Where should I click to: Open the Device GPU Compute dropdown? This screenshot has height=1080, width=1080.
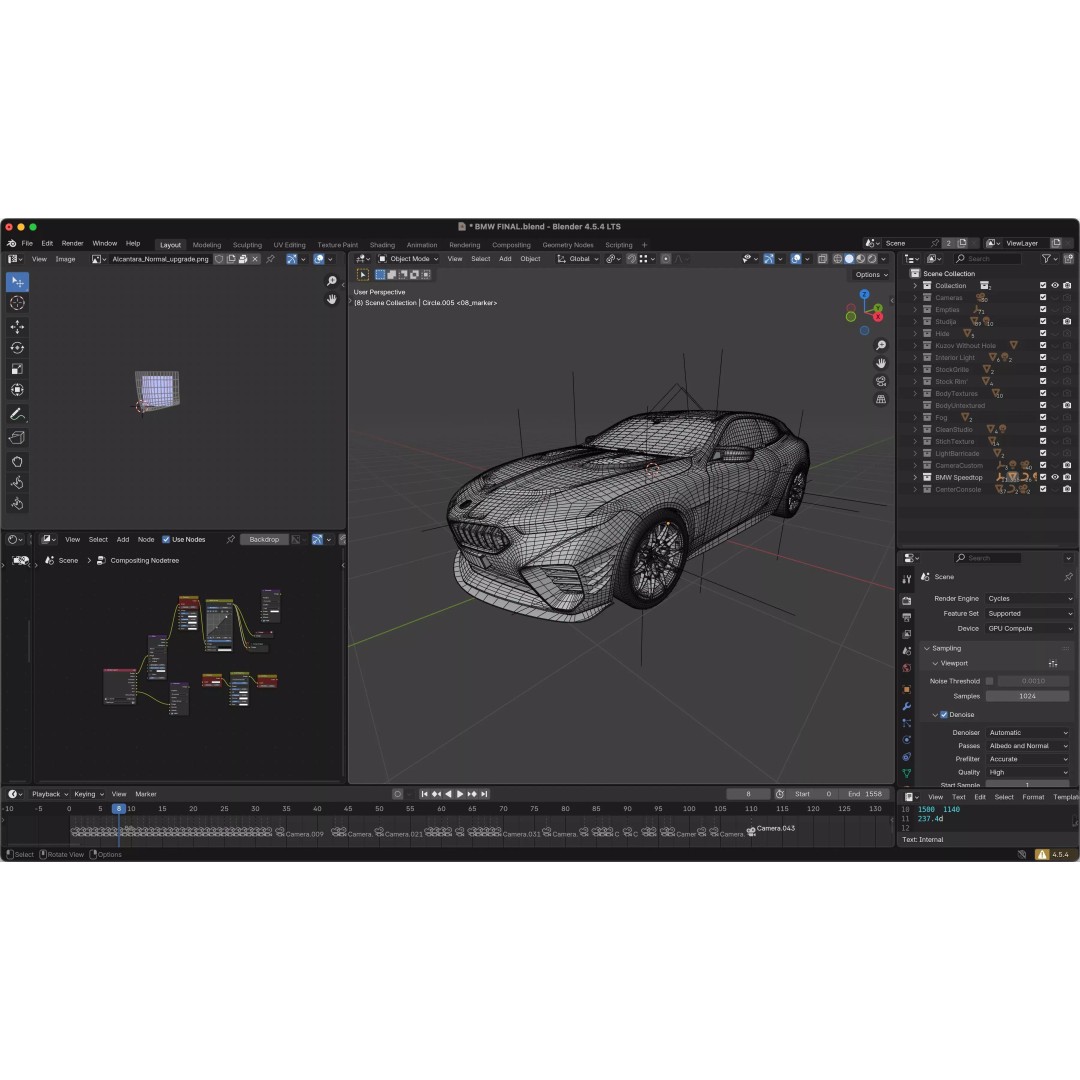pos(1028,628)
